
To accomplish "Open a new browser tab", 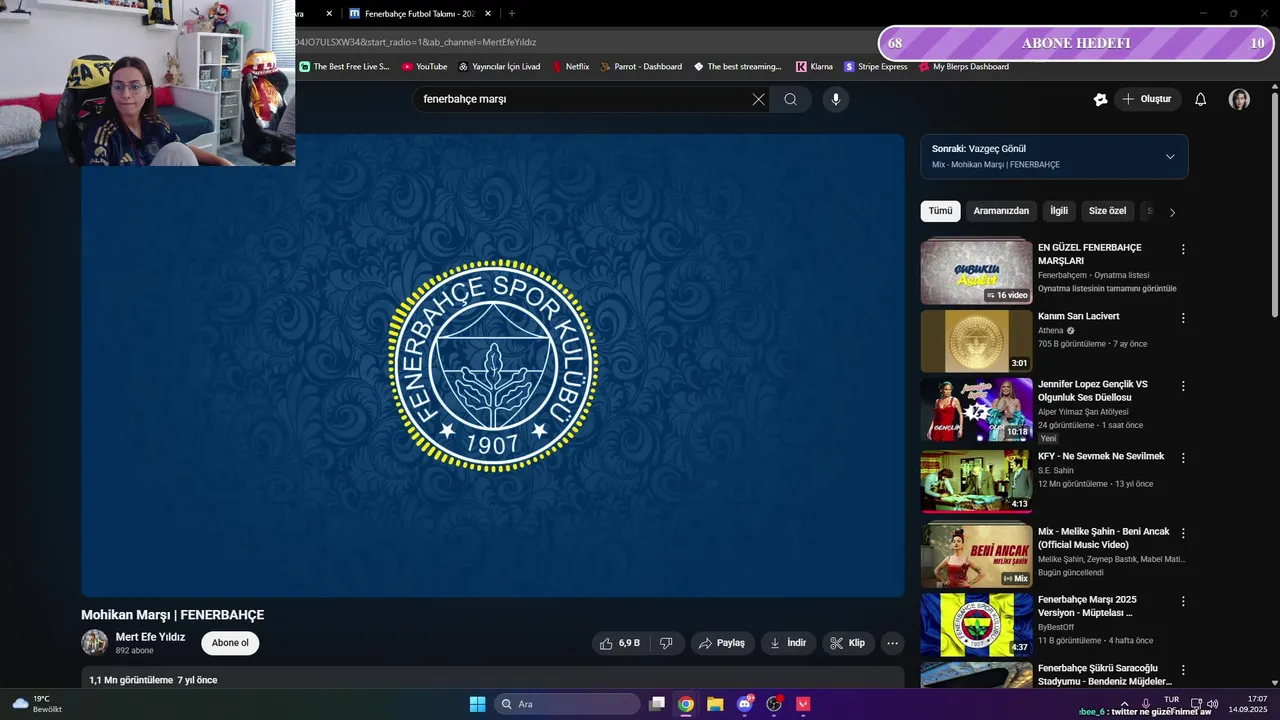I will pyautogui.click(x=512, y=14).
